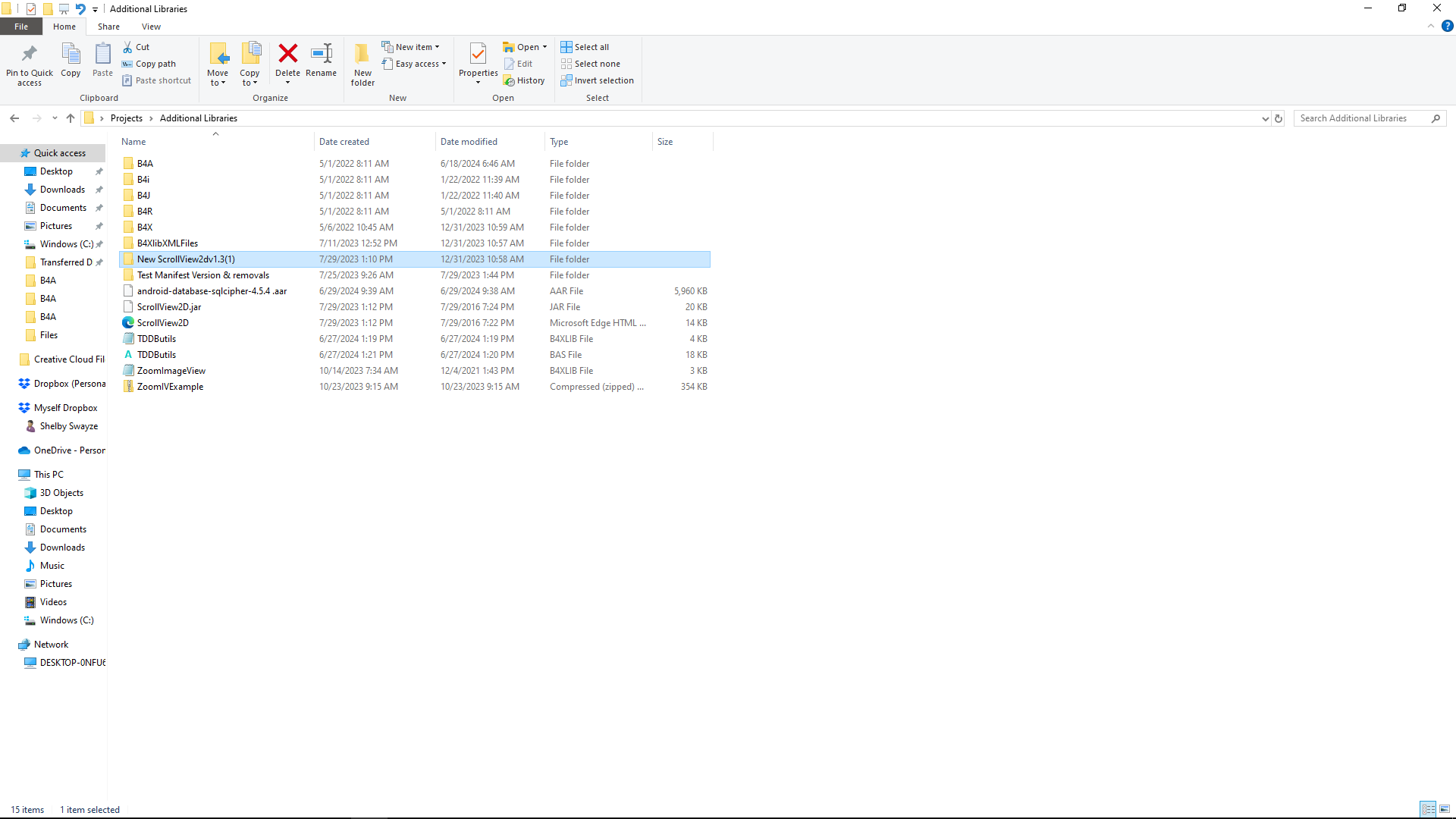The width and height of the screenshot is (1456, 819).
Task: Click Invert selection
Action: [598, 80]
